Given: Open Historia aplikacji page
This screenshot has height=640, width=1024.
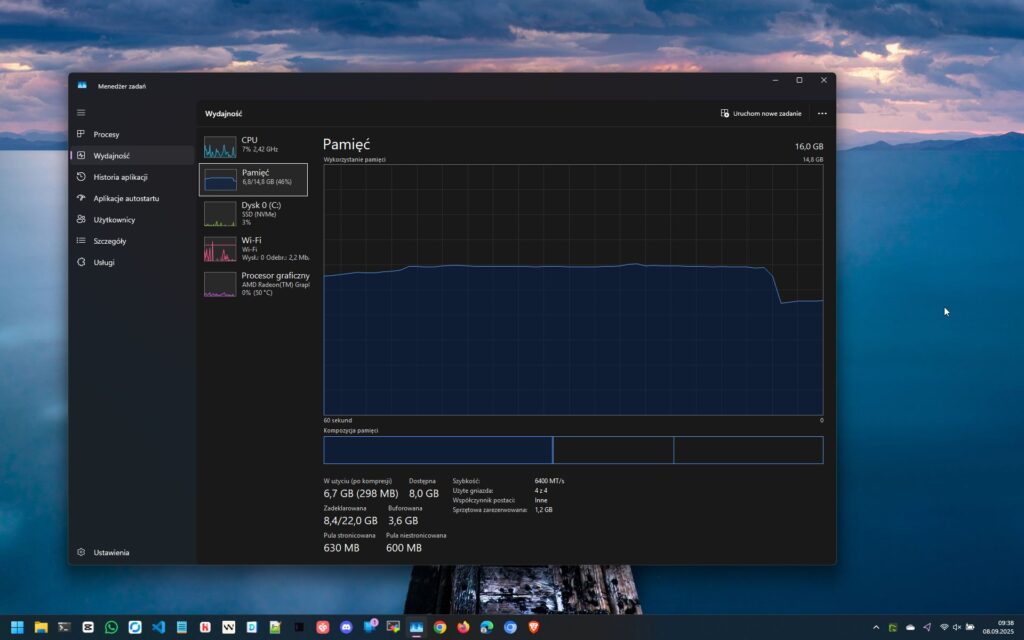Looking at the screenshot, I should tap(120, 177).
